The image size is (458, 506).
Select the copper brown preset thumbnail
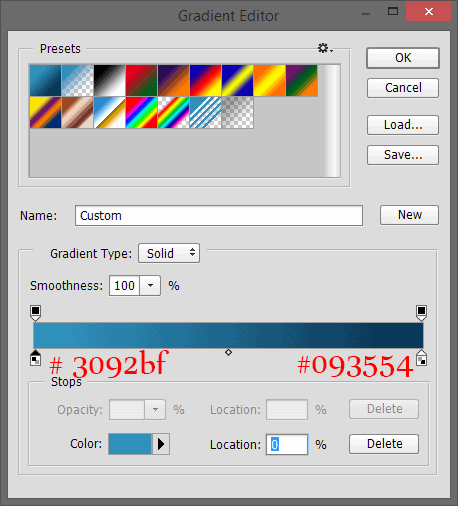click(78, 113)
